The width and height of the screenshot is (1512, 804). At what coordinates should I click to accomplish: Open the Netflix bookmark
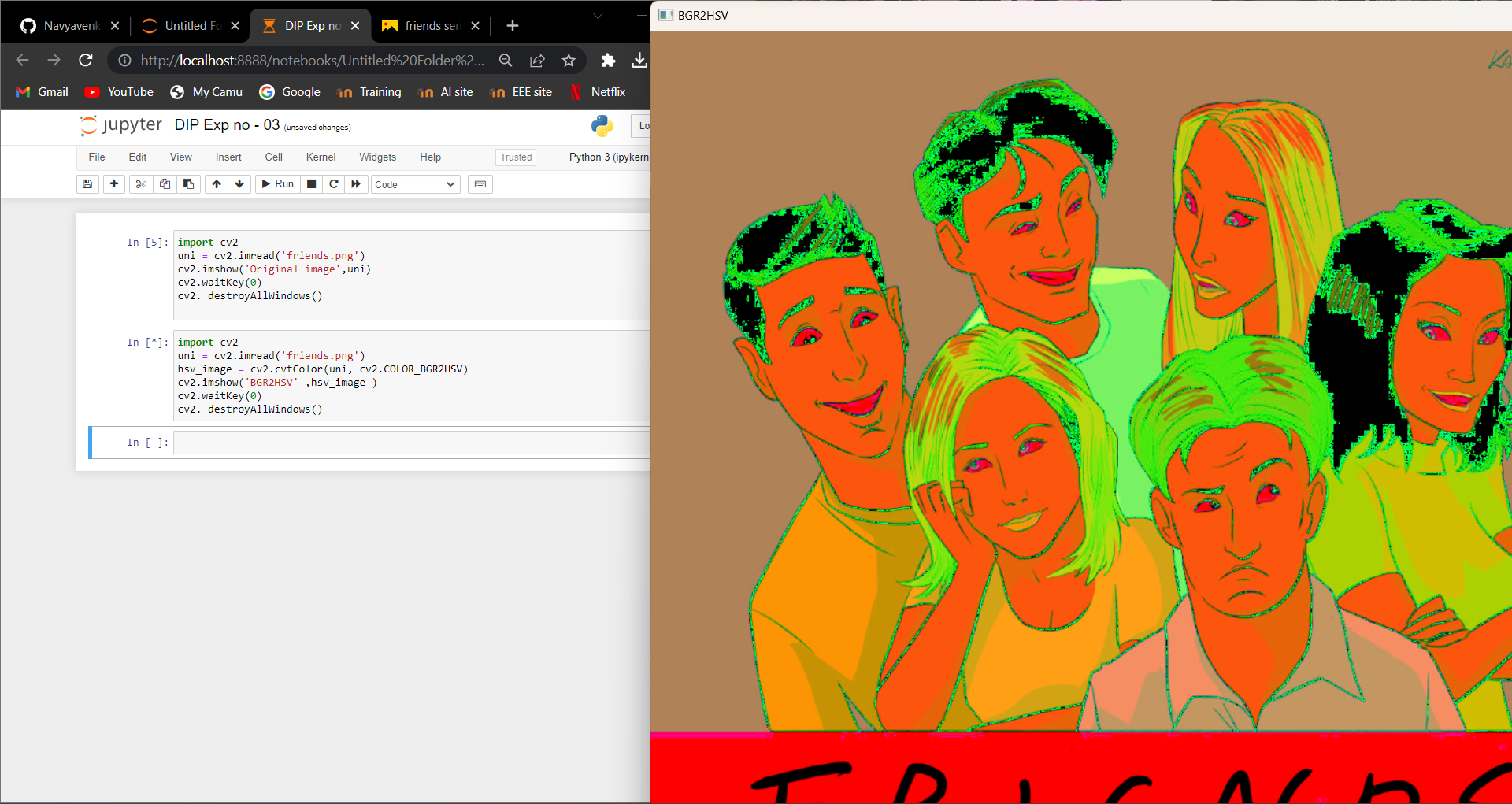coord(598,92)
